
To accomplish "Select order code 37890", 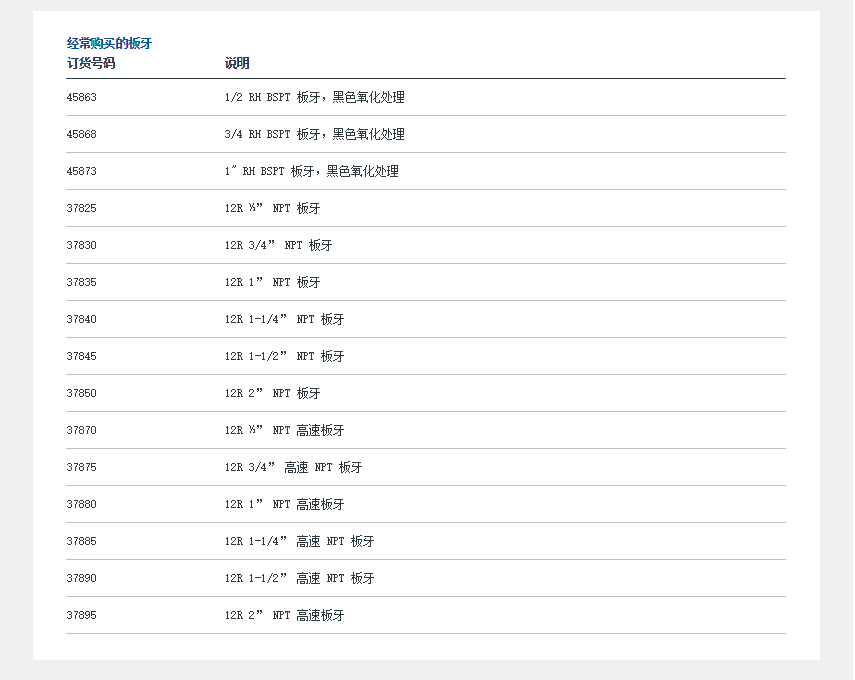I will (82, 579).
